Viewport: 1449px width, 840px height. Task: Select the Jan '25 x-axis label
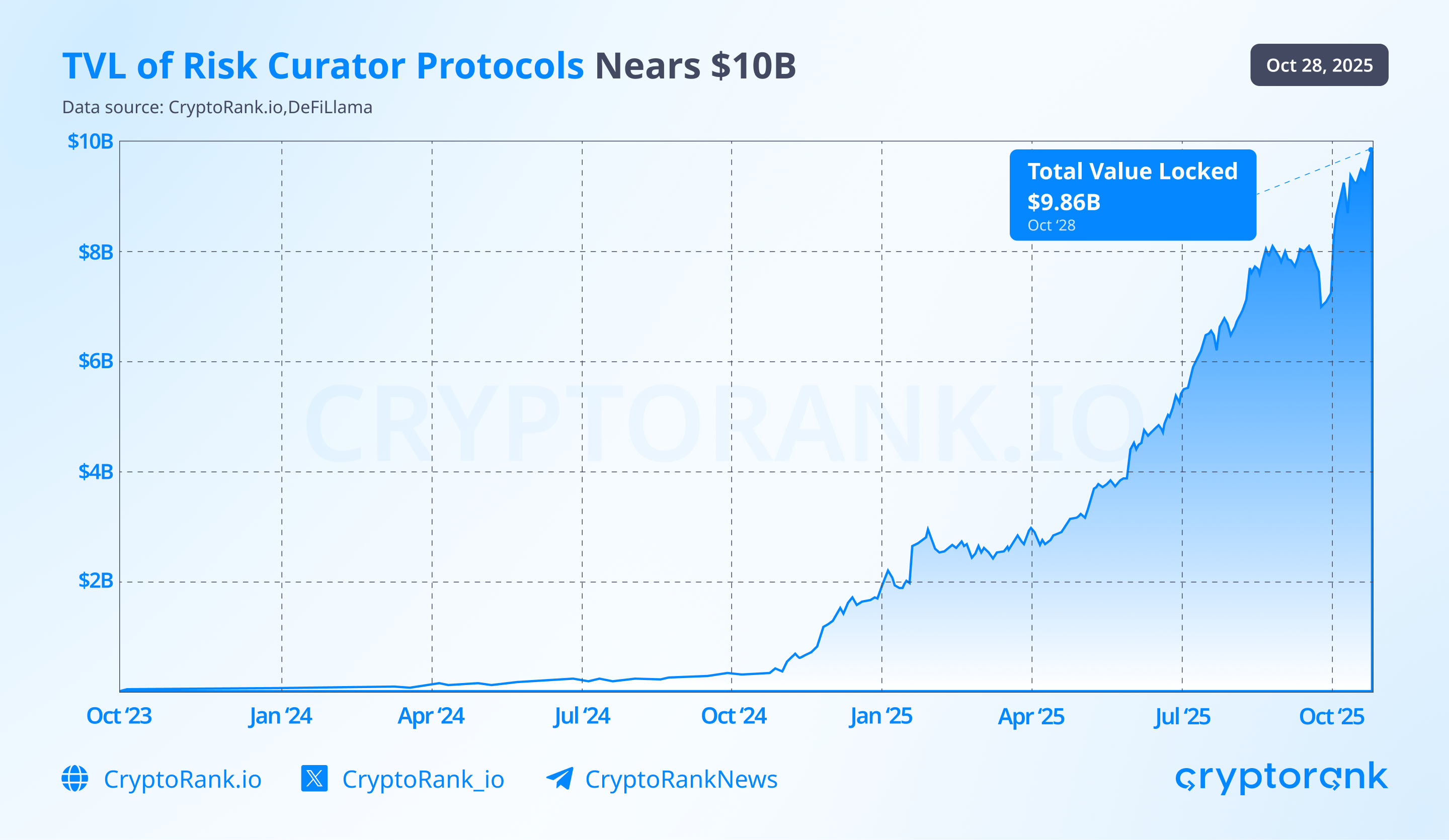click(880, 716)
